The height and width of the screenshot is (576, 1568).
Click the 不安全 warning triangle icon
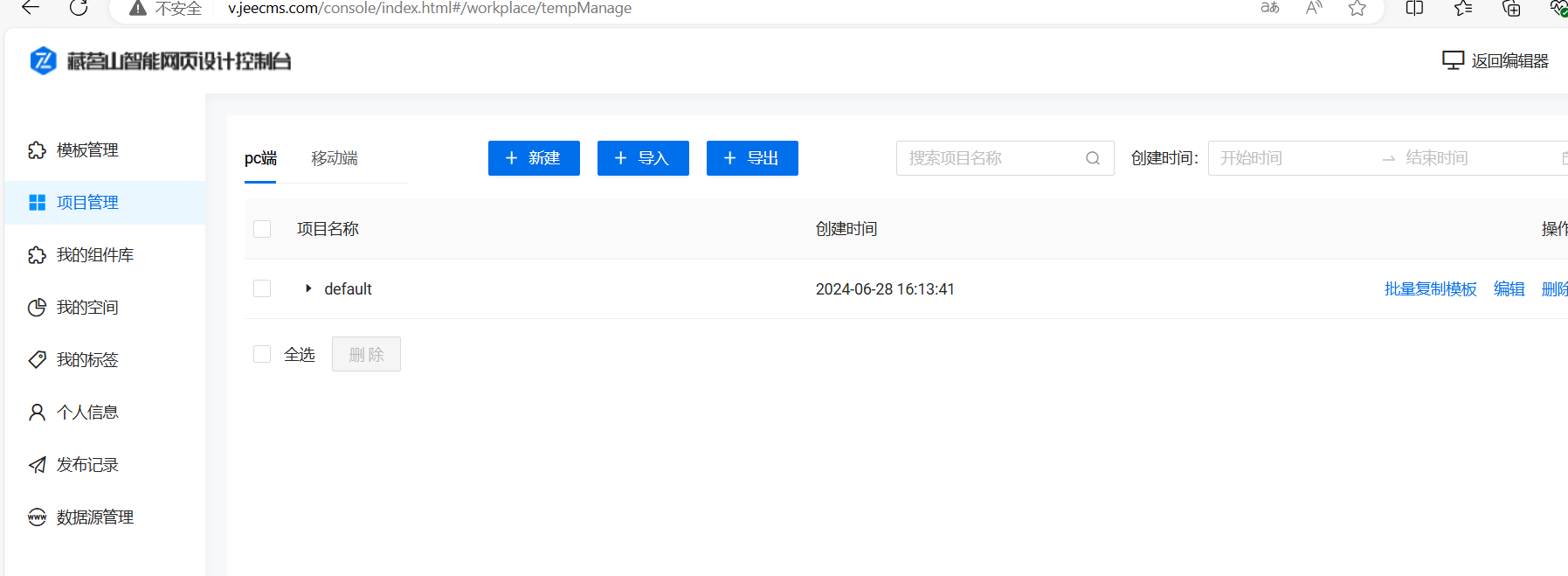[x=137, y=8]
